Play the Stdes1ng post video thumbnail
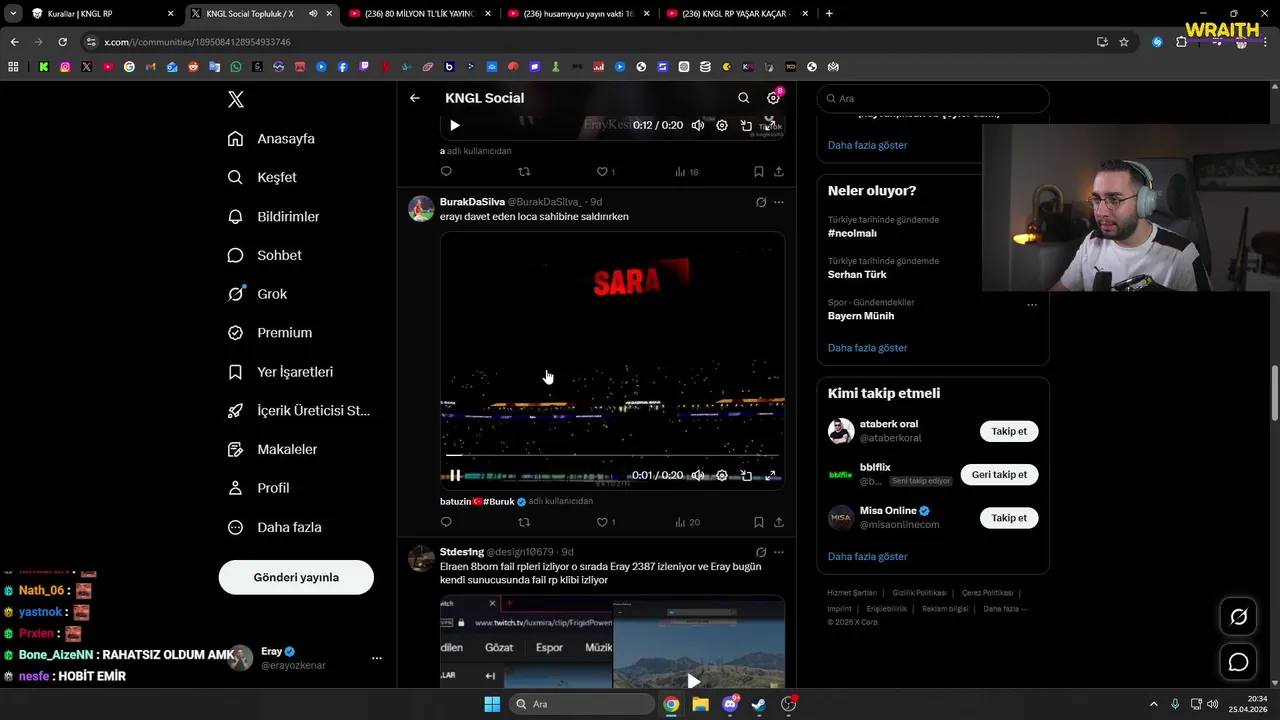The height and width of the screenshot is (720, 1280). 693,681
